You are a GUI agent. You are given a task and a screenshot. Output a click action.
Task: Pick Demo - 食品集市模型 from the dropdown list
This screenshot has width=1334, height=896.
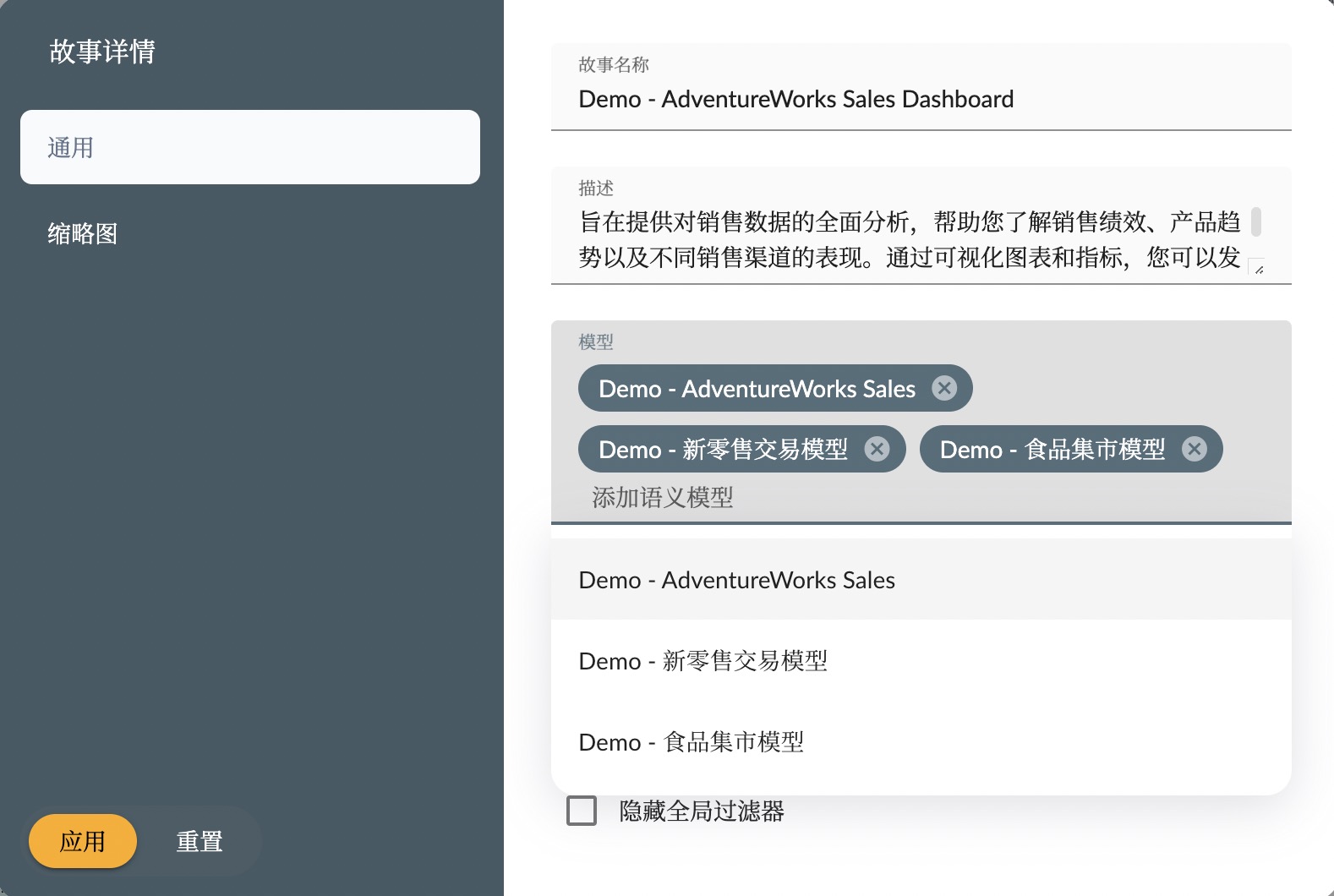coord(691,742)
